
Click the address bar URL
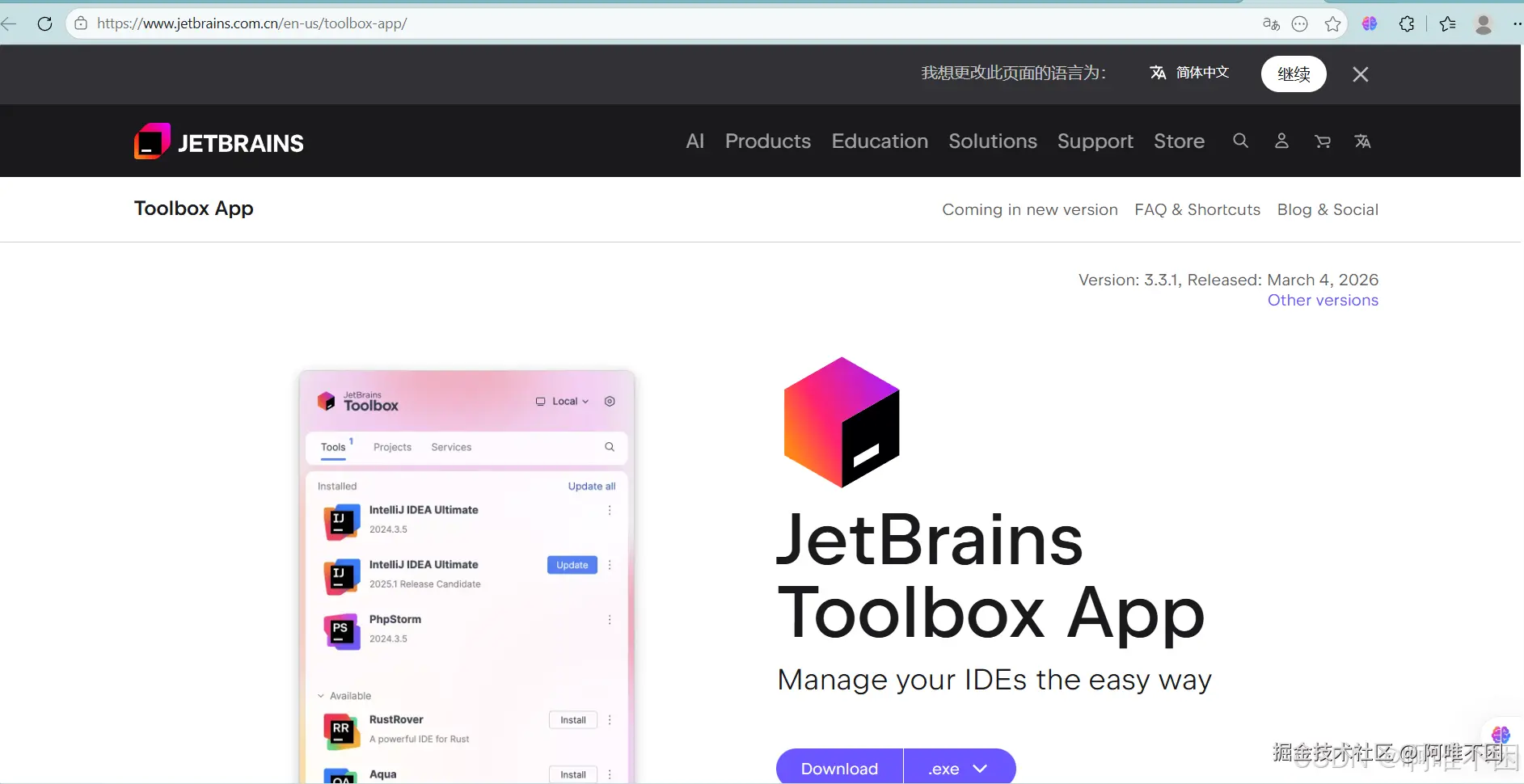tap(251, 23)
